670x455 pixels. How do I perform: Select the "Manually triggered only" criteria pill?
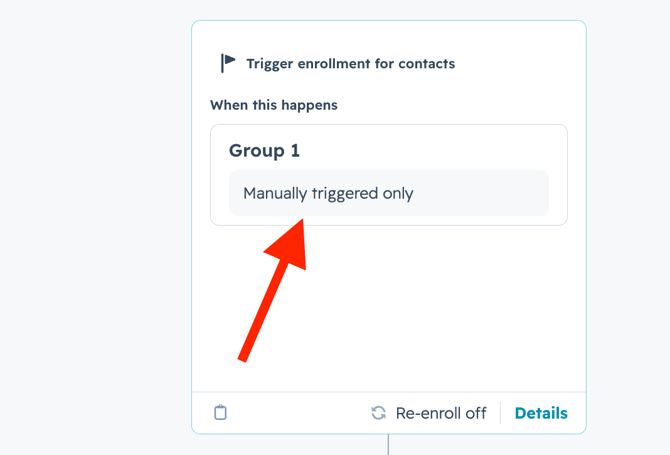(x=388, y=193)
